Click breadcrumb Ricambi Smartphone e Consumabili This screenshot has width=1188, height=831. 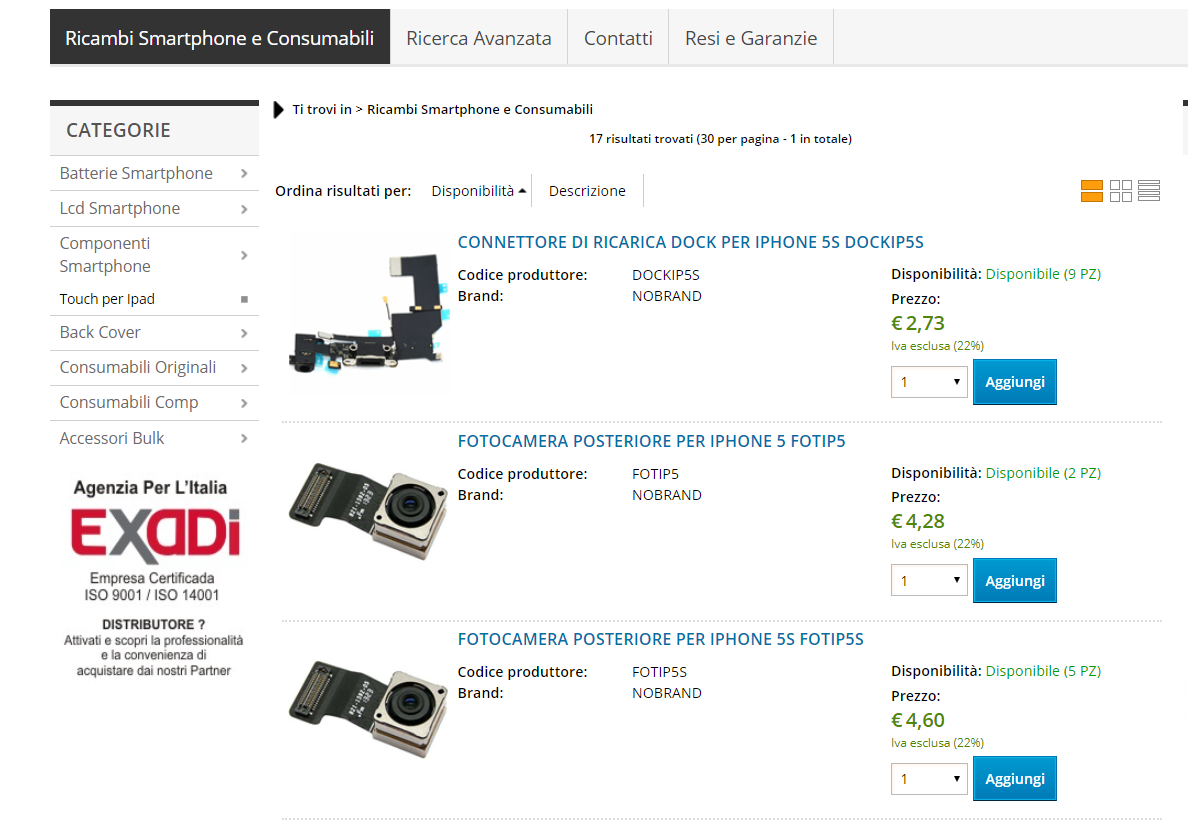tap(480, 109)
